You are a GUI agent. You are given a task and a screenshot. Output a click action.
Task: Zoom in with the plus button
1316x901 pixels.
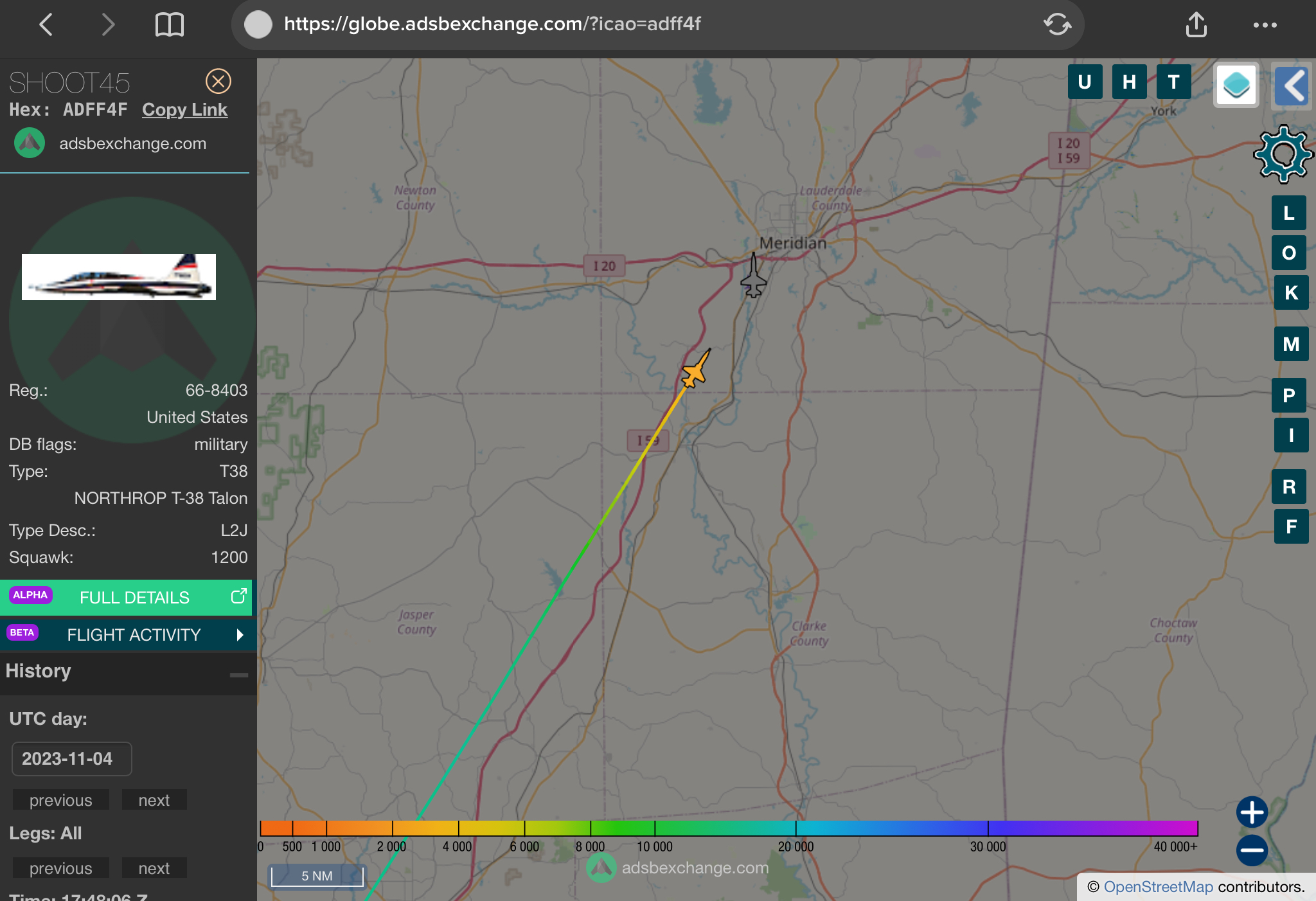point(1252,812)
